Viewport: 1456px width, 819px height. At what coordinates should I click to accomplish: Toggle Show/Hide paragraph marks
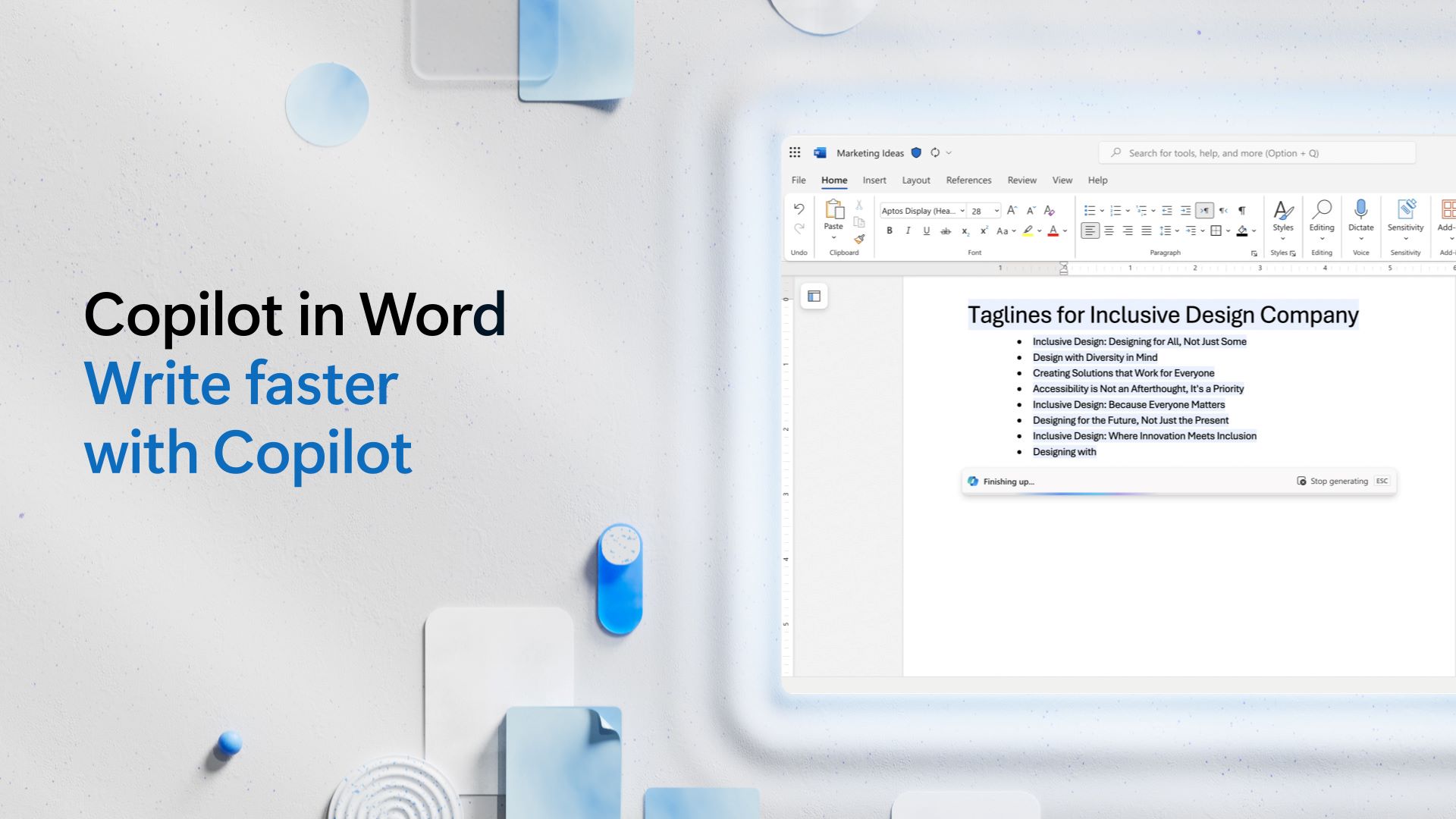(1244, 211)
